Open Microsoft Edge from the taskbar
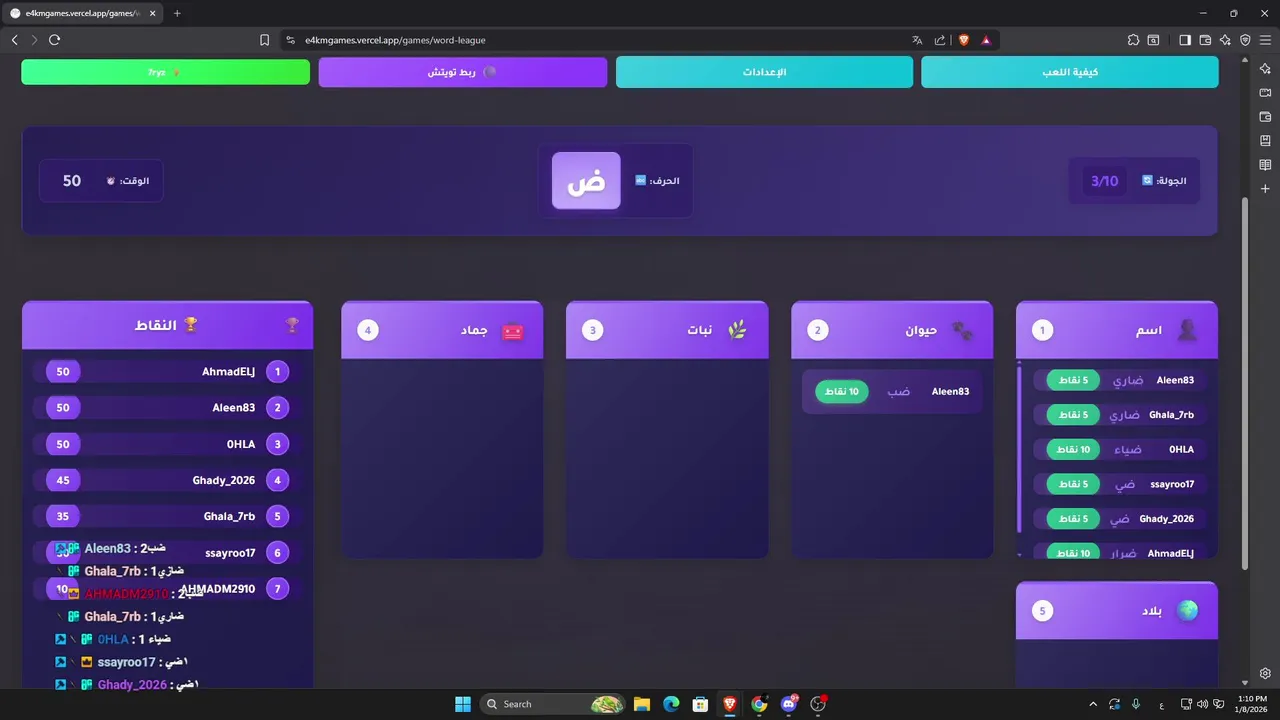The image size is (1280, 720). [671, 704]
